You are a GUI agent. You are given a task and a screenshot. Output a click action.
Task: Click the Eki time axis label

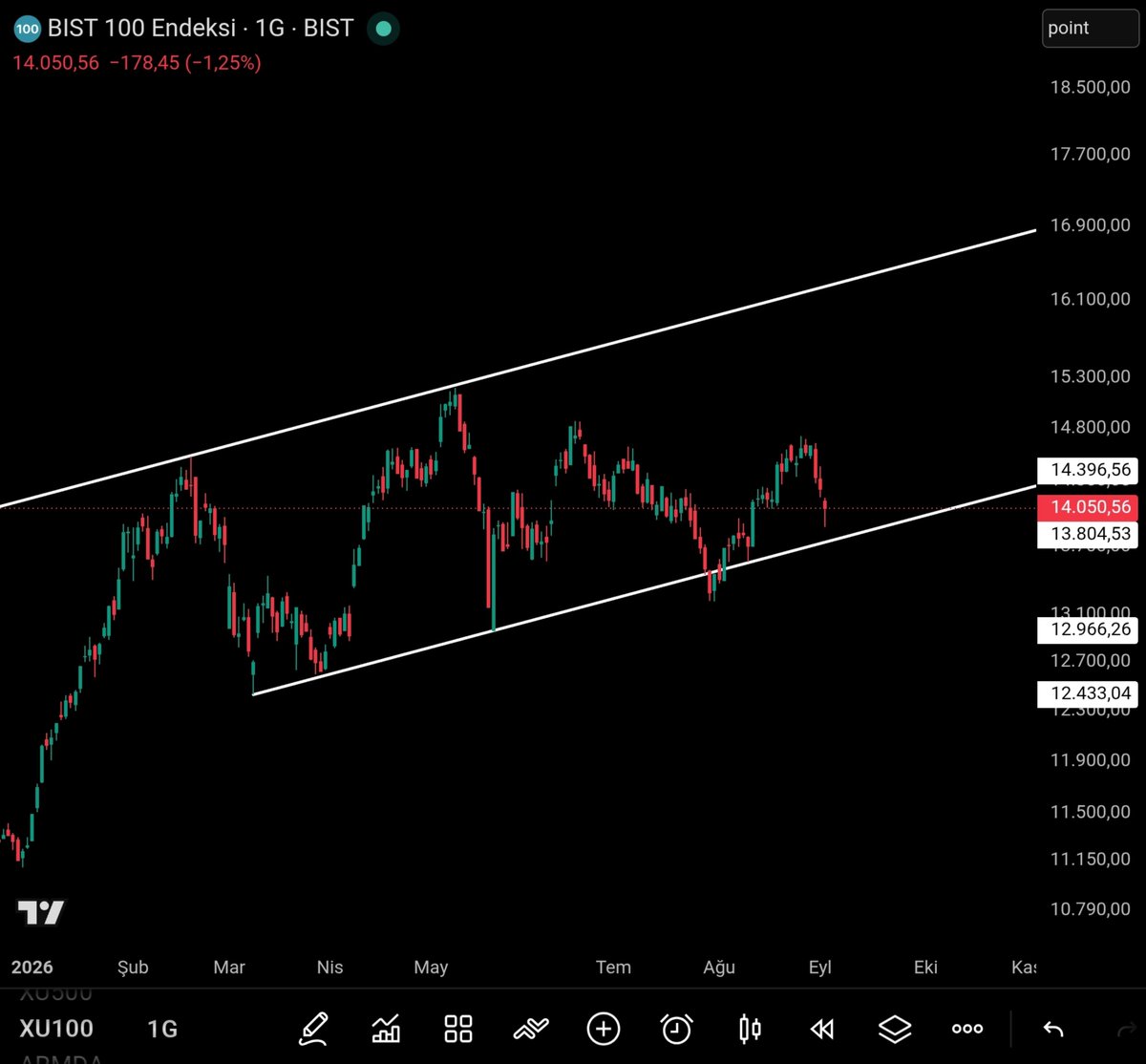(x=925, y=968)
